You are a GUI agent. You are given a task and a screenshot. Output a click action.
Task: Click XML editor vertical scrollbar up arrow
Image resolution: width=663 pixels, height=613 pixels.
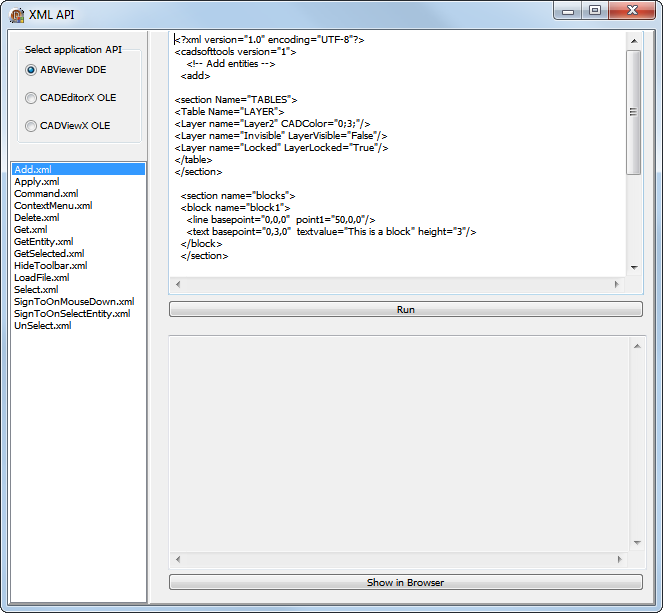634,41
